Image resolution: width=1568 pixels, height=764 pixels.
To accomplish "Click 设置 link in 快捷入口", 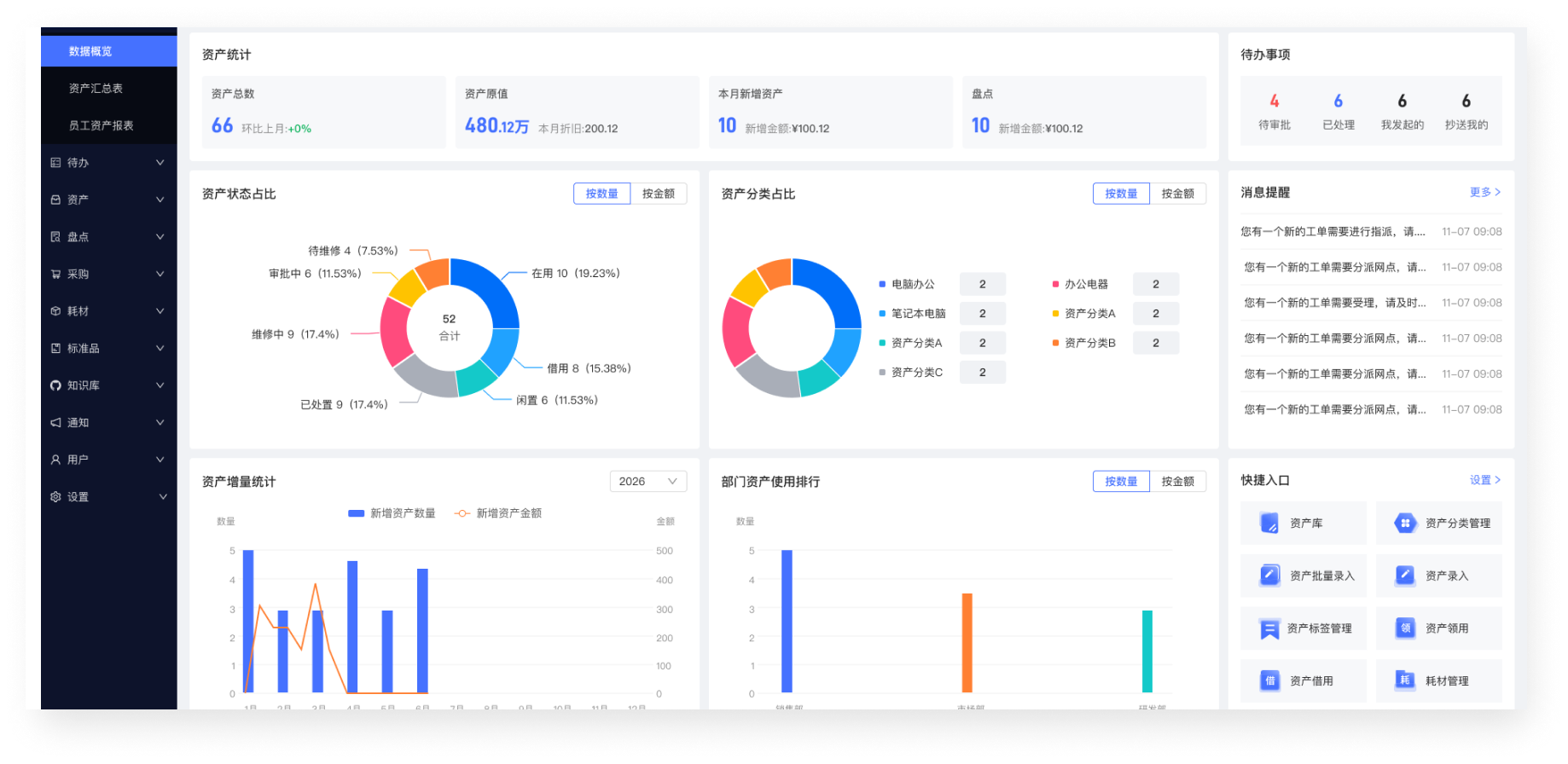I will [x=1485, y=480].
